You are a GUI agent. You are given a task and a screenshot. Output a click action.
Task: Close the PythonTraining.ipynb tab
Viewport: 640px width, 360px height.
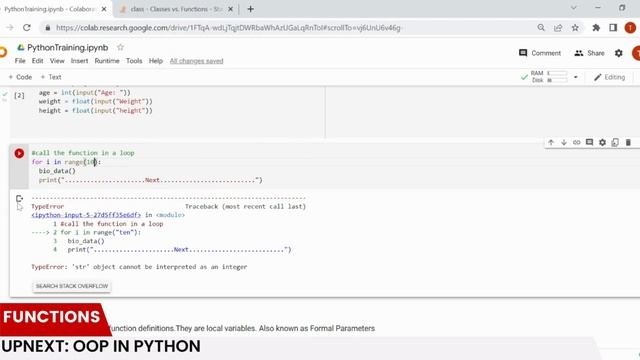tap(104, 9)
